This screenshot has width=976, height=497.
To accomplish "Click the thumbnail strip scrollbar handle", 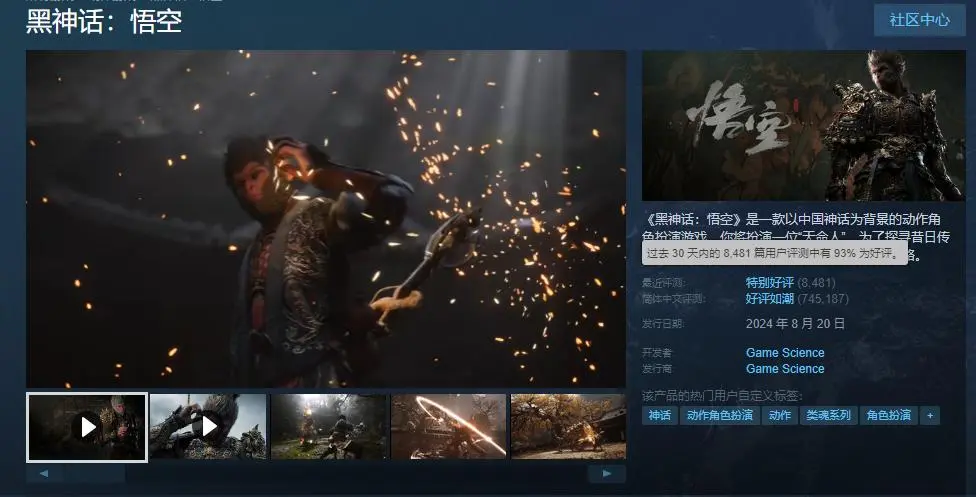I will point(93,473).
